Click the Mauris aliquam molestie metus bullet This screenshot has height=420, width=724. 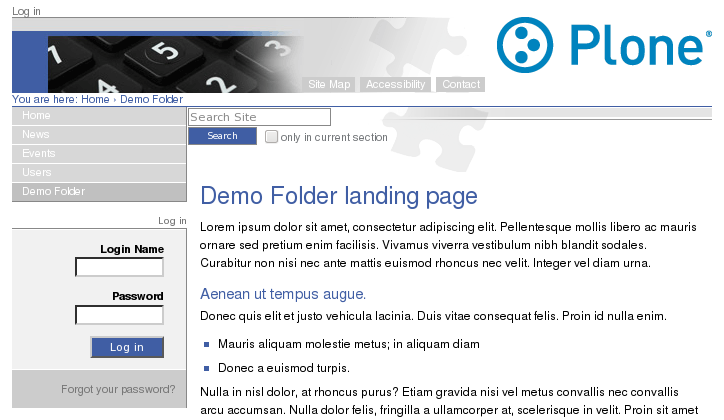click(x=349, y=344)
